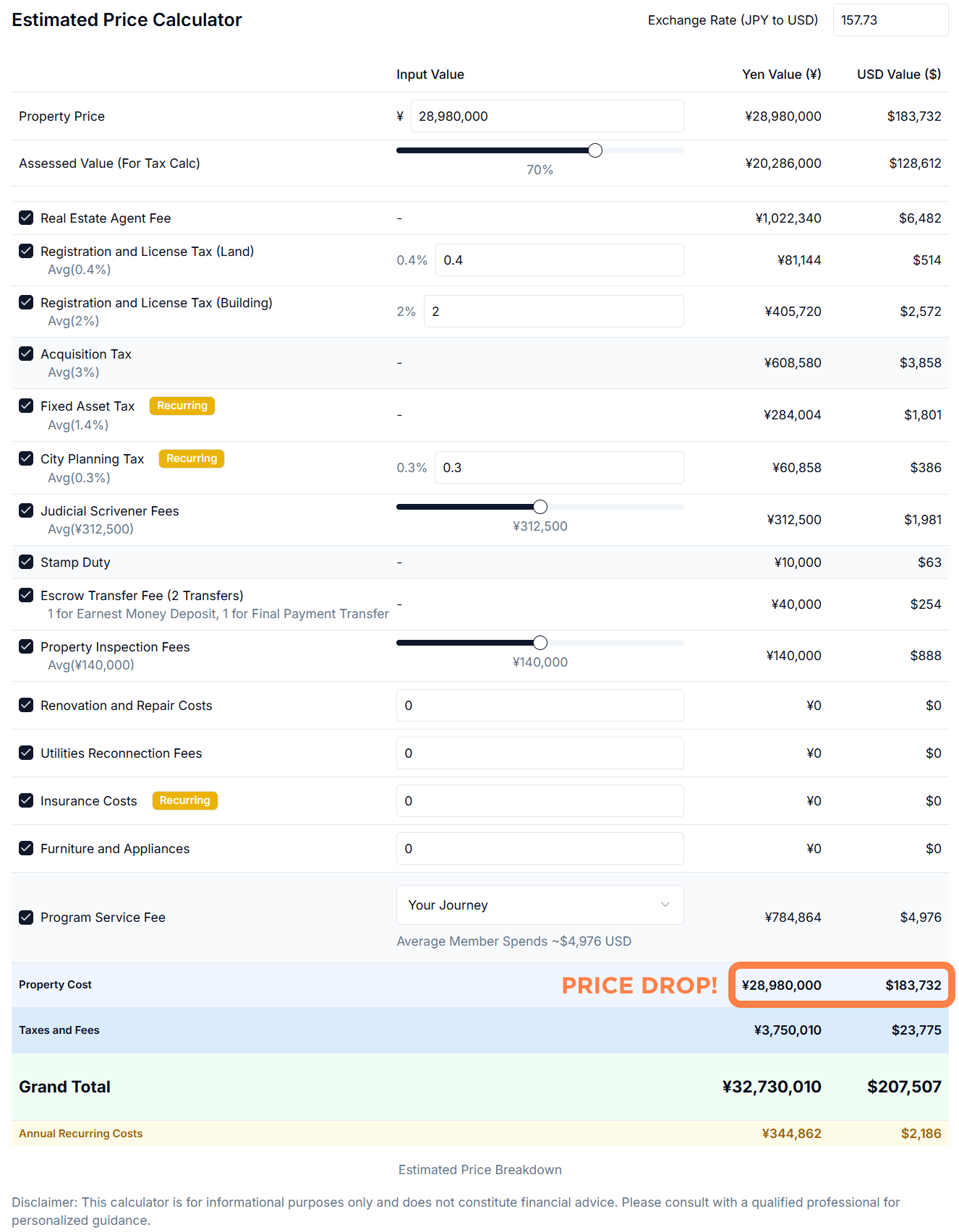Screen dimensions: 959x1232
Task: Click the Property Inspection Fees slider handle
Action: [x=540, y=643]
